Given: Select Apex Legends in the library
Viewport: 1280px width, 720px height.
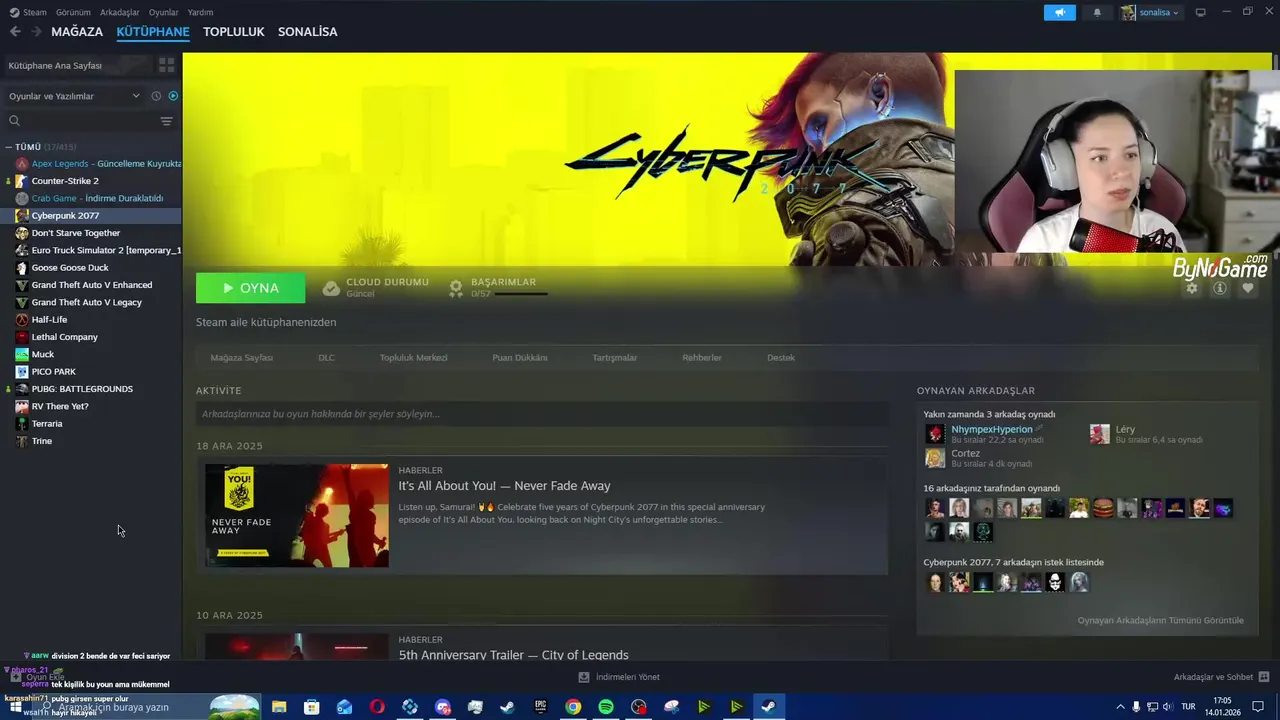Looking at the screenshot, I should pos(98,163).
